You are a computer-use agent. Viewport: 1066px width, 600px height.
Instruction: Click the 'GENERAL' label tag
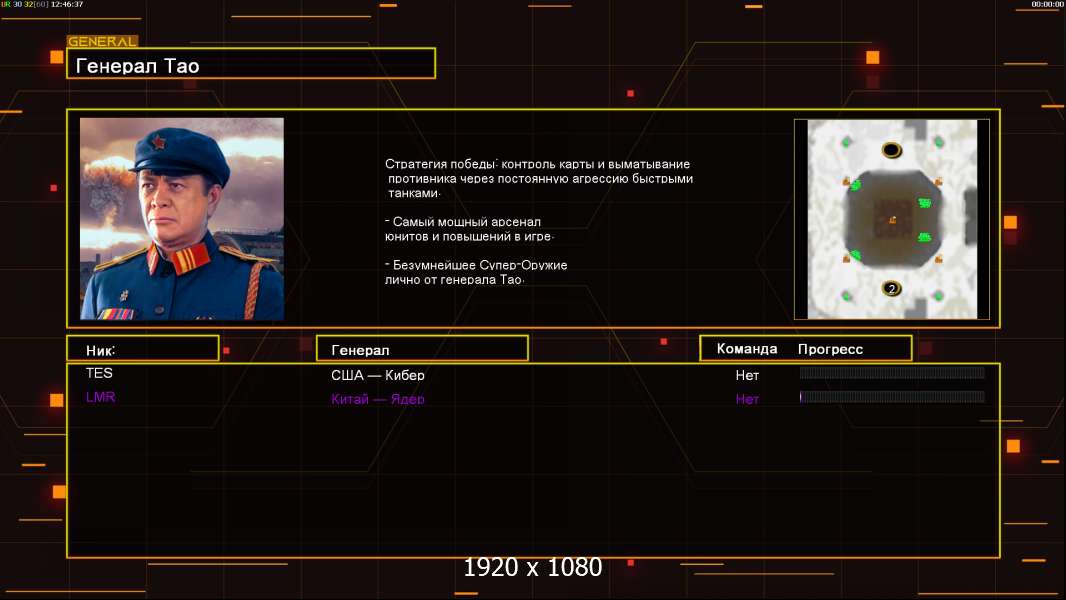102,41
